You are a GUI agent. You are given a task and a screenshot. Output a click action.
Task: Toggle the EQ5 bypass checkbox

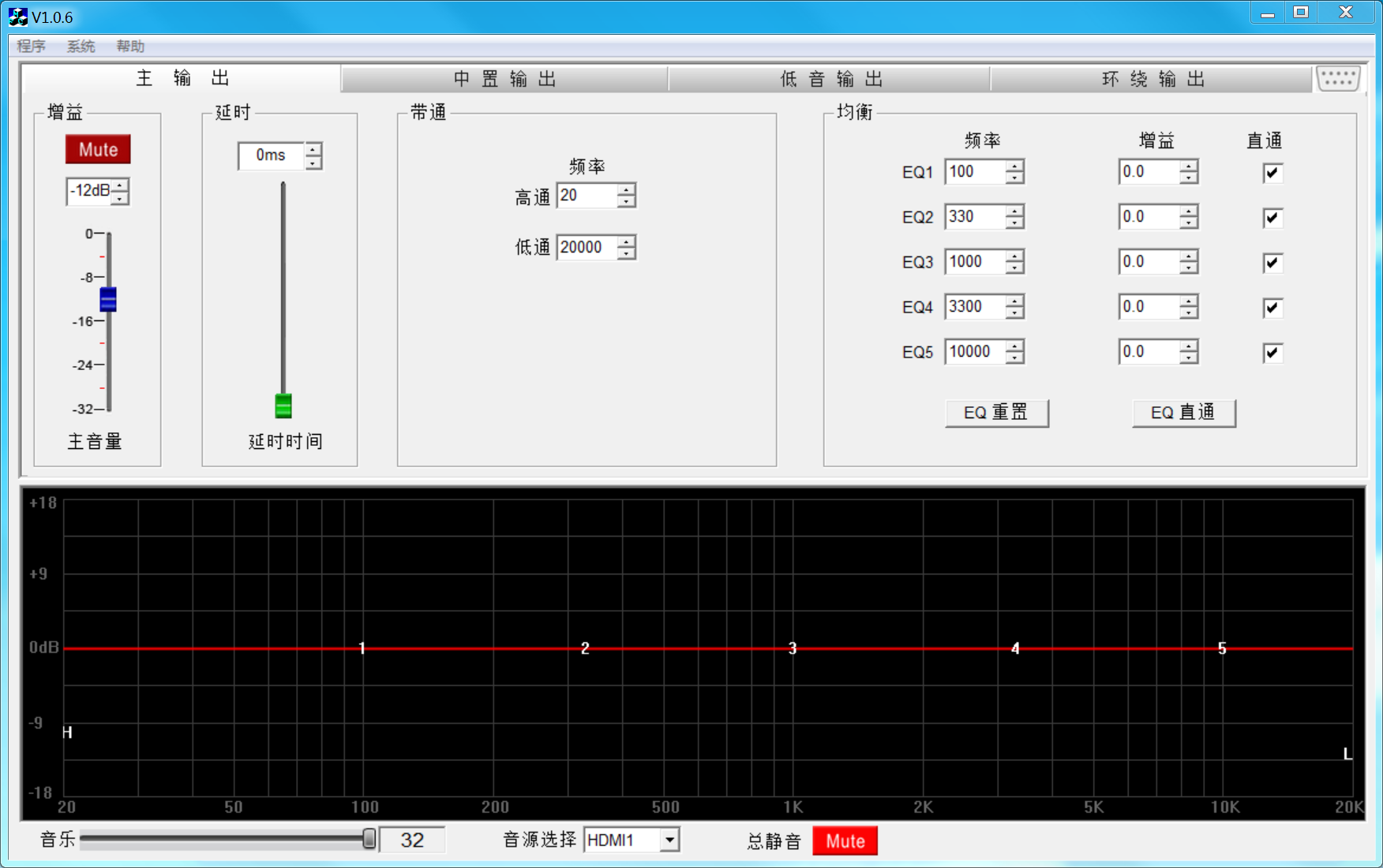click(x=1272, y=353)
